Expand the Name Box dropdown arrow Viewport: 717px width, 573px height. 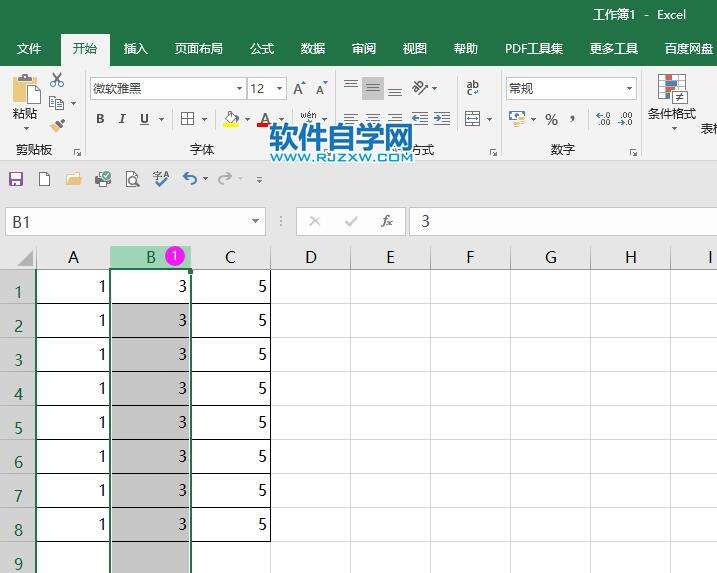[255, 221]
